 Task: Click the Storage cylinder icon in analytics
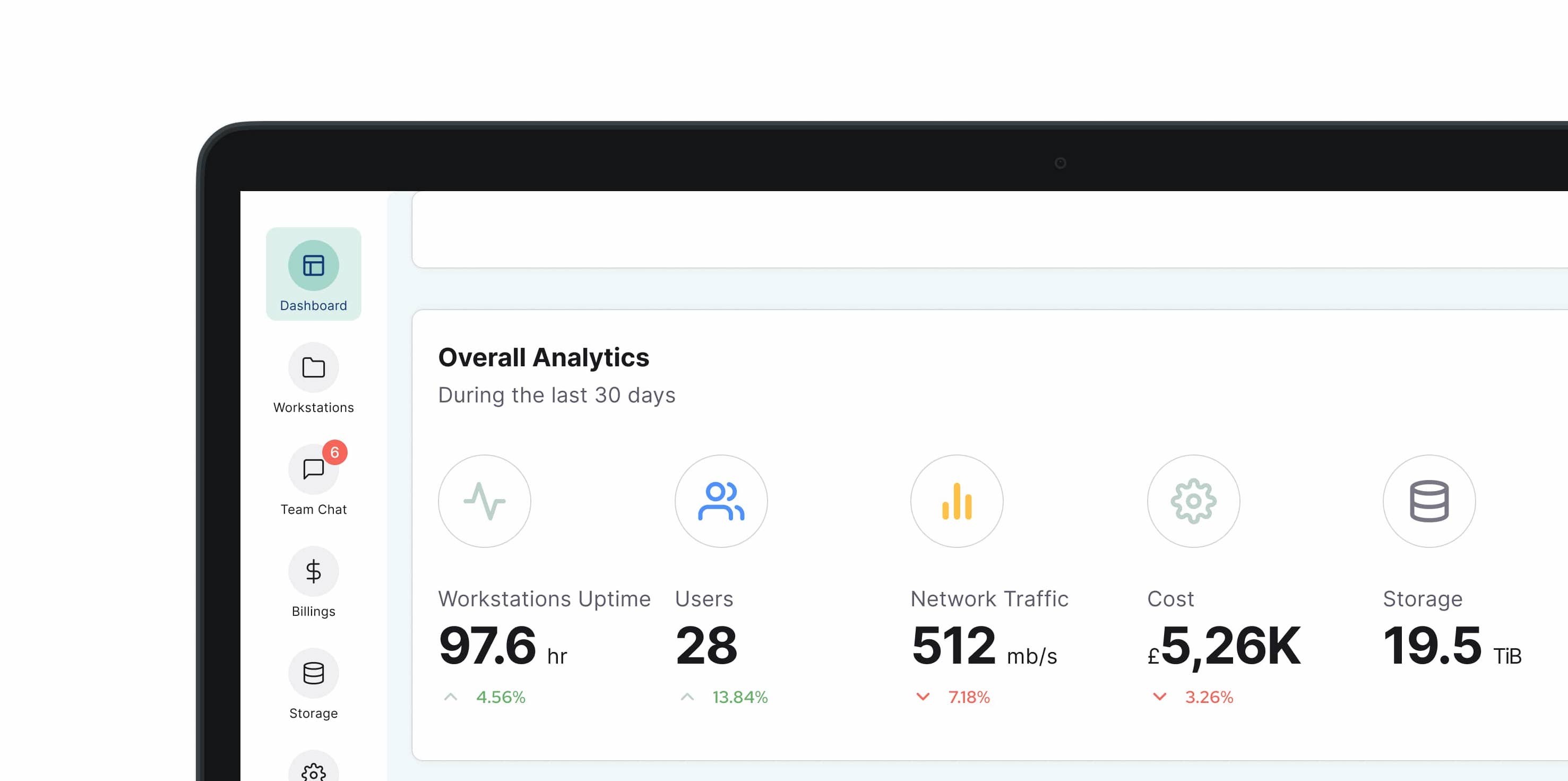pyautogui.click(x=1429, y=501)
